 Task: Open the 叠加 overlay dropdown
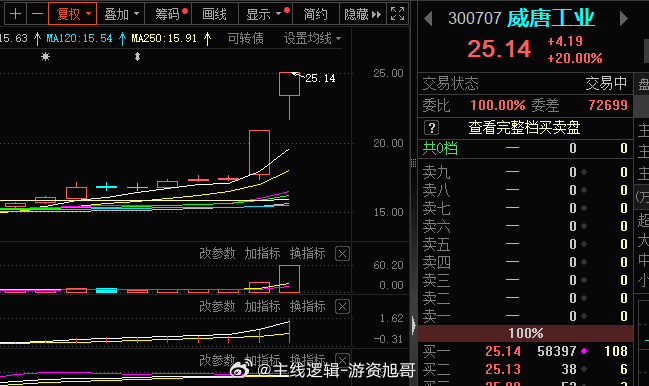(121, 14)
